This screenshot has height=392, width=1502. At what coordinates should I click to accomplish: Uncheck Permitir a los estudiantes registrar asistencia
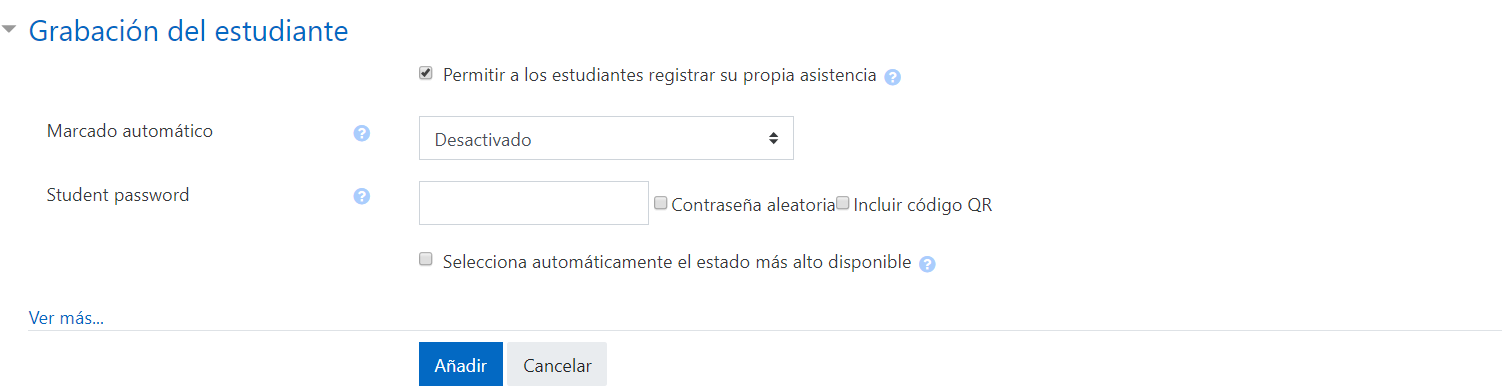coord(426,73)
